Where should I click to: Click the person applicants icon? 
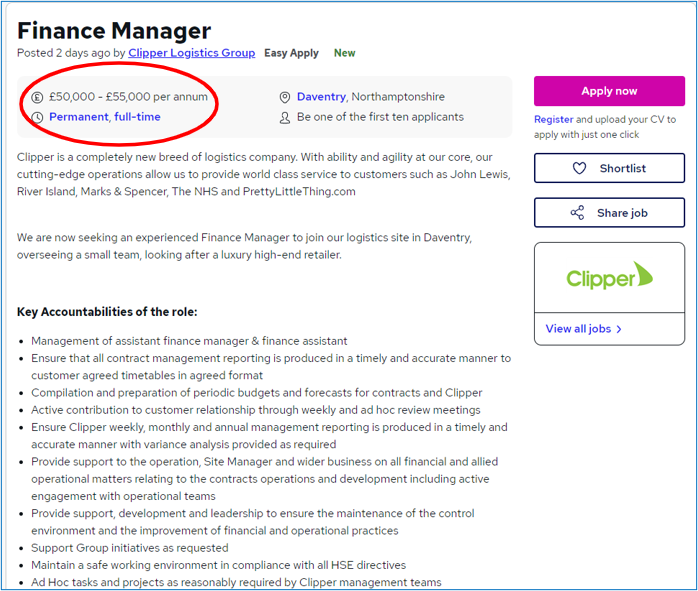(x=285, y=118)
